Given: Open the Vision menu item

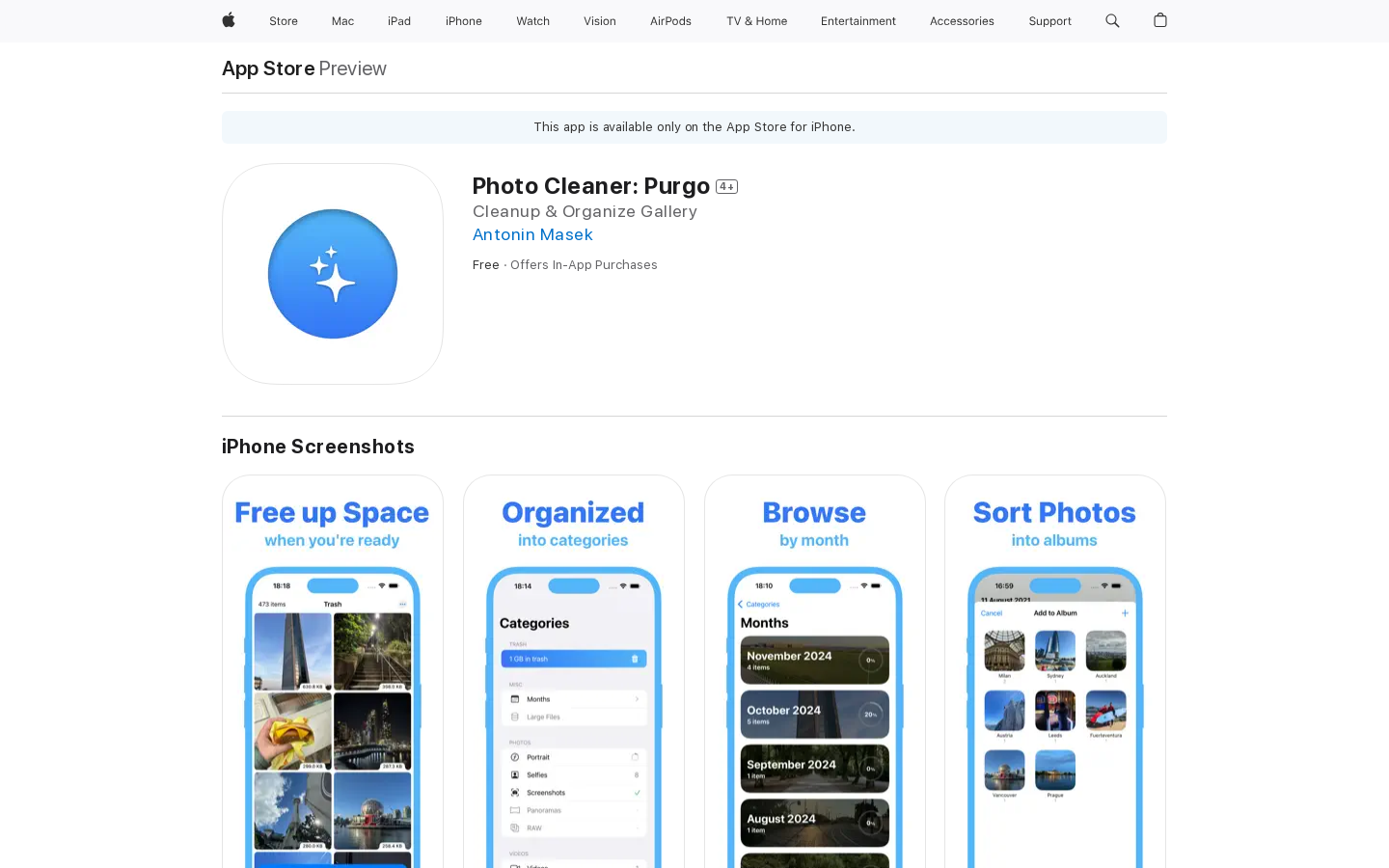Looking at the screenshot, I should click(600, 21).
